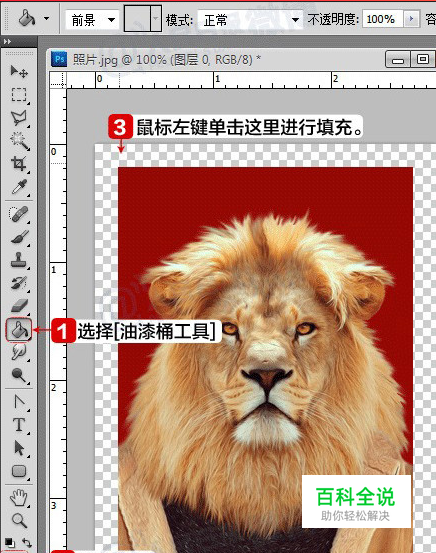Click the Ps document icon in title bar
This screenshot has height=553, width=436.
point(59,59)
